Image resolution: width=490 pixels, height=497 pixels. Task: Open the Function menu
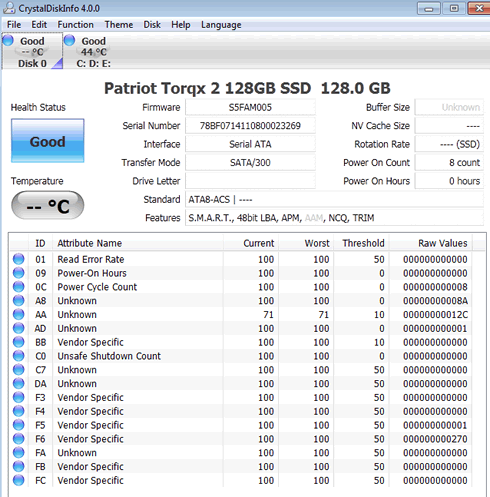click(75, 25)
